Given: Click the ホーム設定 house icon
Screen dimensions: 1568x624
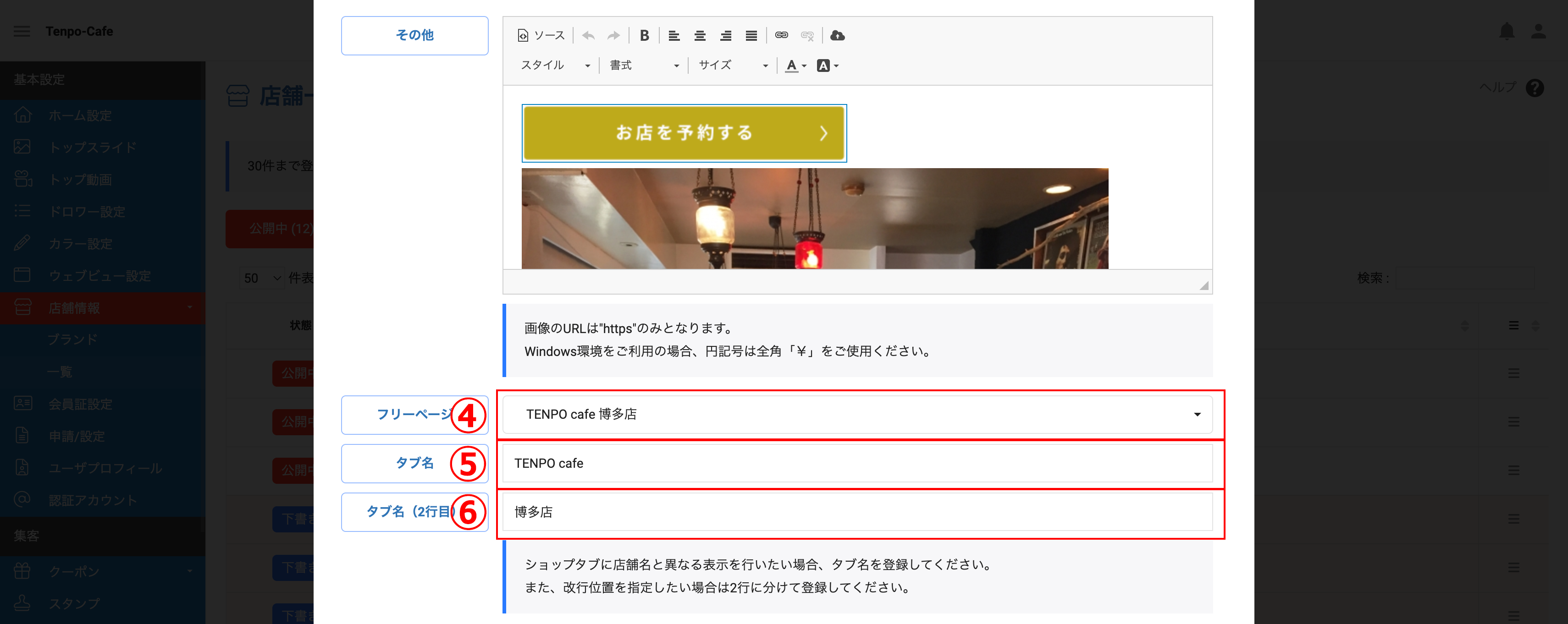Looking at the screenshot, I should (22, 115).
